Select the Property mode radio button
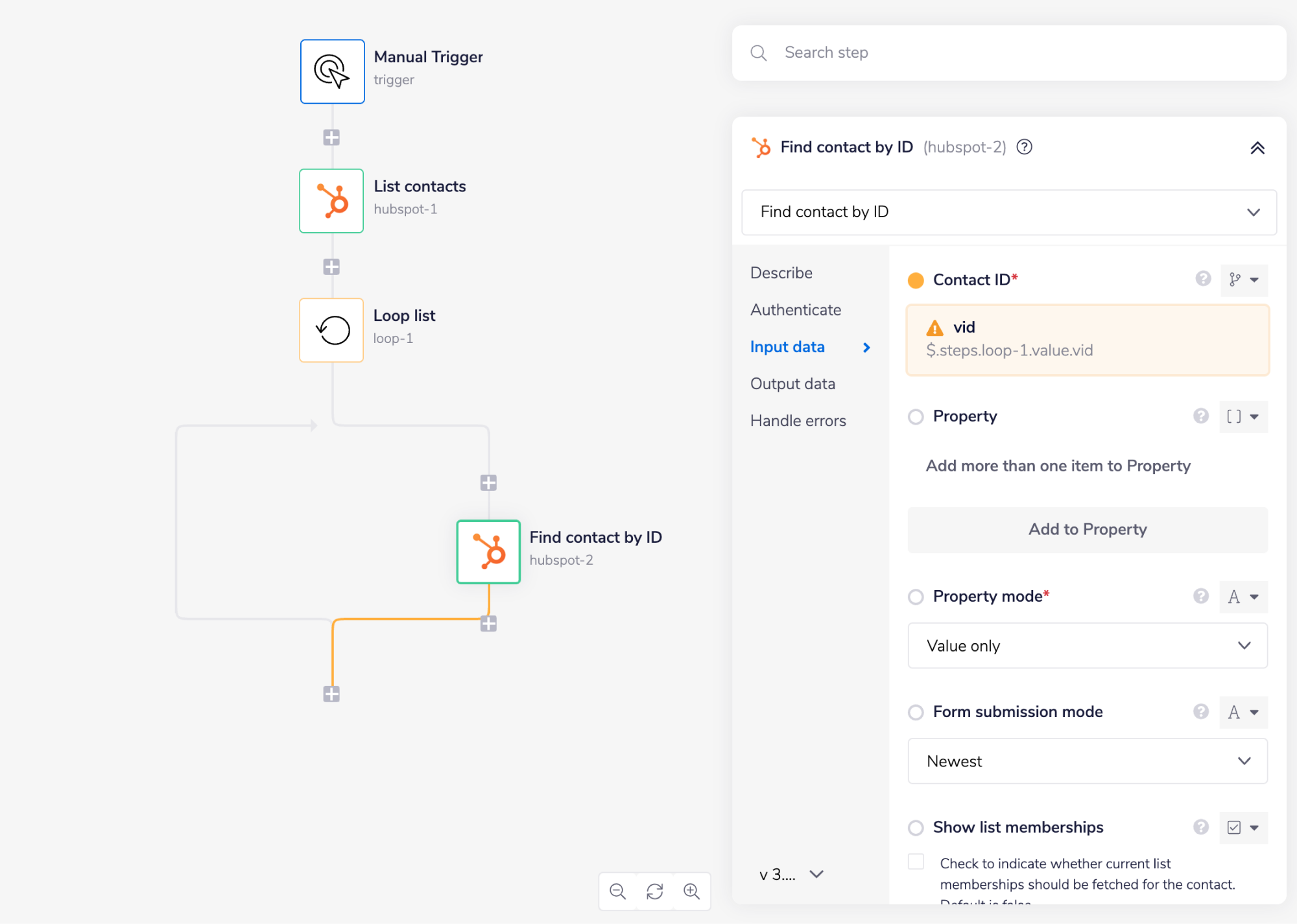Viewport: 1297px width, 924px height. [916, 597]
